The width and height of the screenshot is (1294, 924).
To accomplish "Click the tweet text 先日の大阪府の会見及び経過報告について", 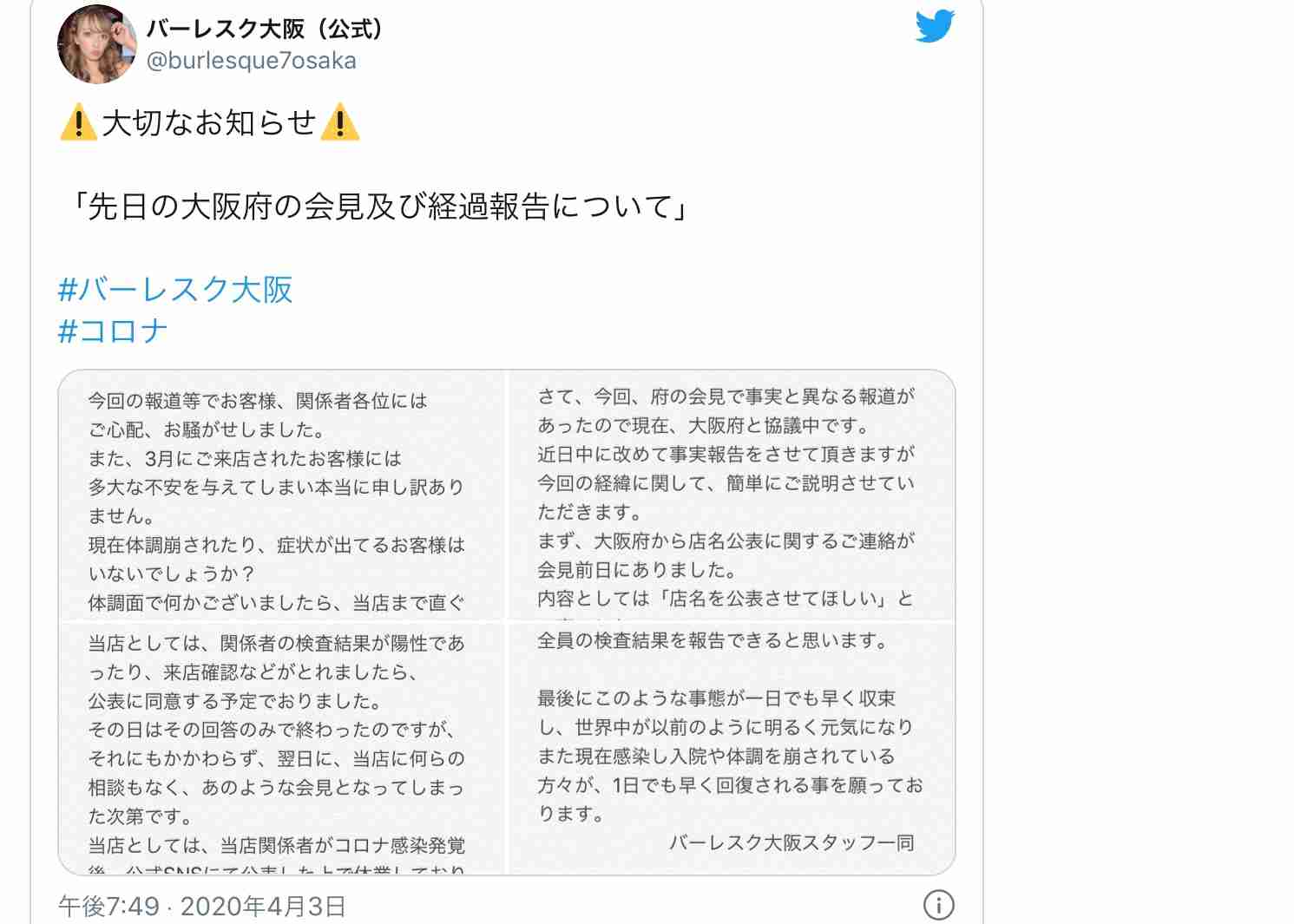I will point(381,206).
